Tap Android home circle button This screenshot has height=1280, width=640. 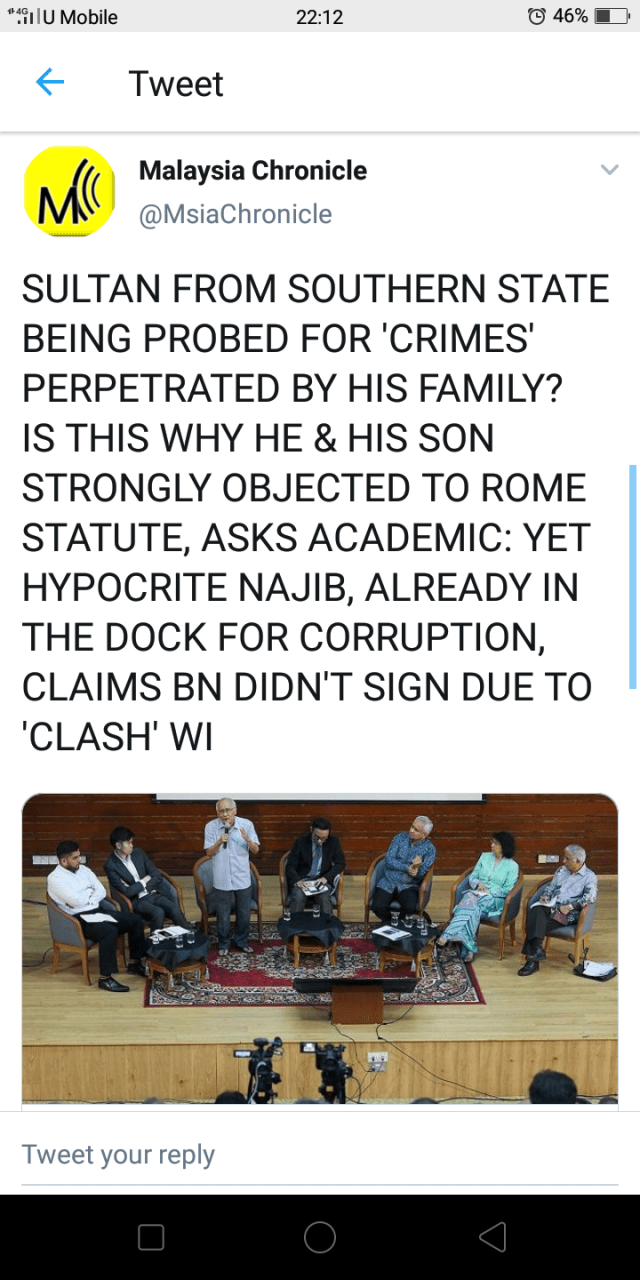click(x=320, y=1237)
